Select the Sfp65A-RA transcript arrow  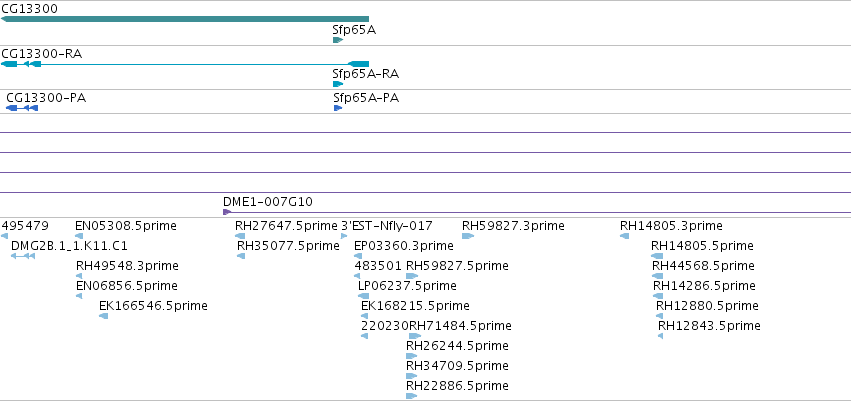coord(338,84)
